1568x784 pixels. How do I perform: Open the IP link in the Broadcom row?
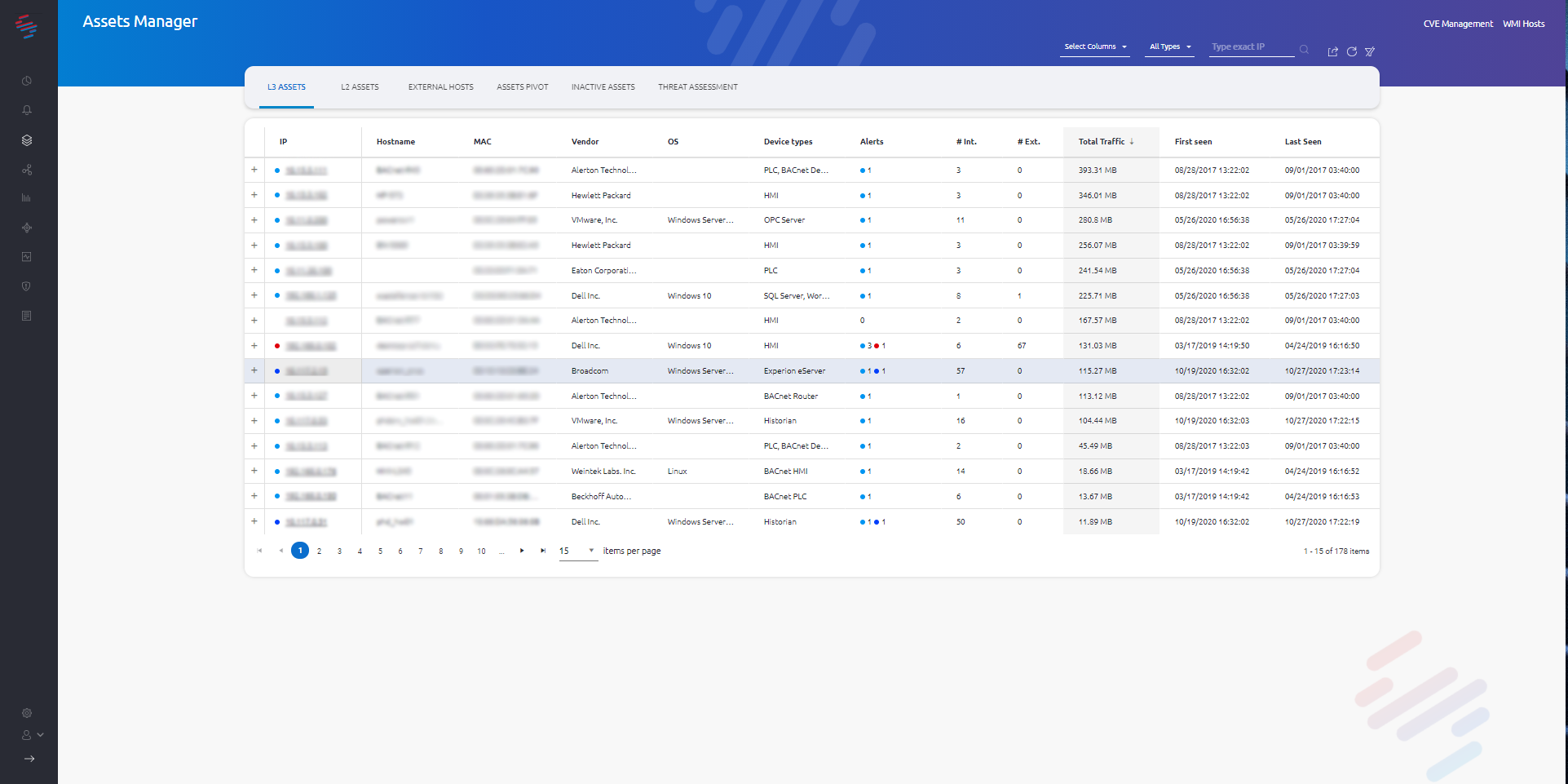(x=307, y=371)
